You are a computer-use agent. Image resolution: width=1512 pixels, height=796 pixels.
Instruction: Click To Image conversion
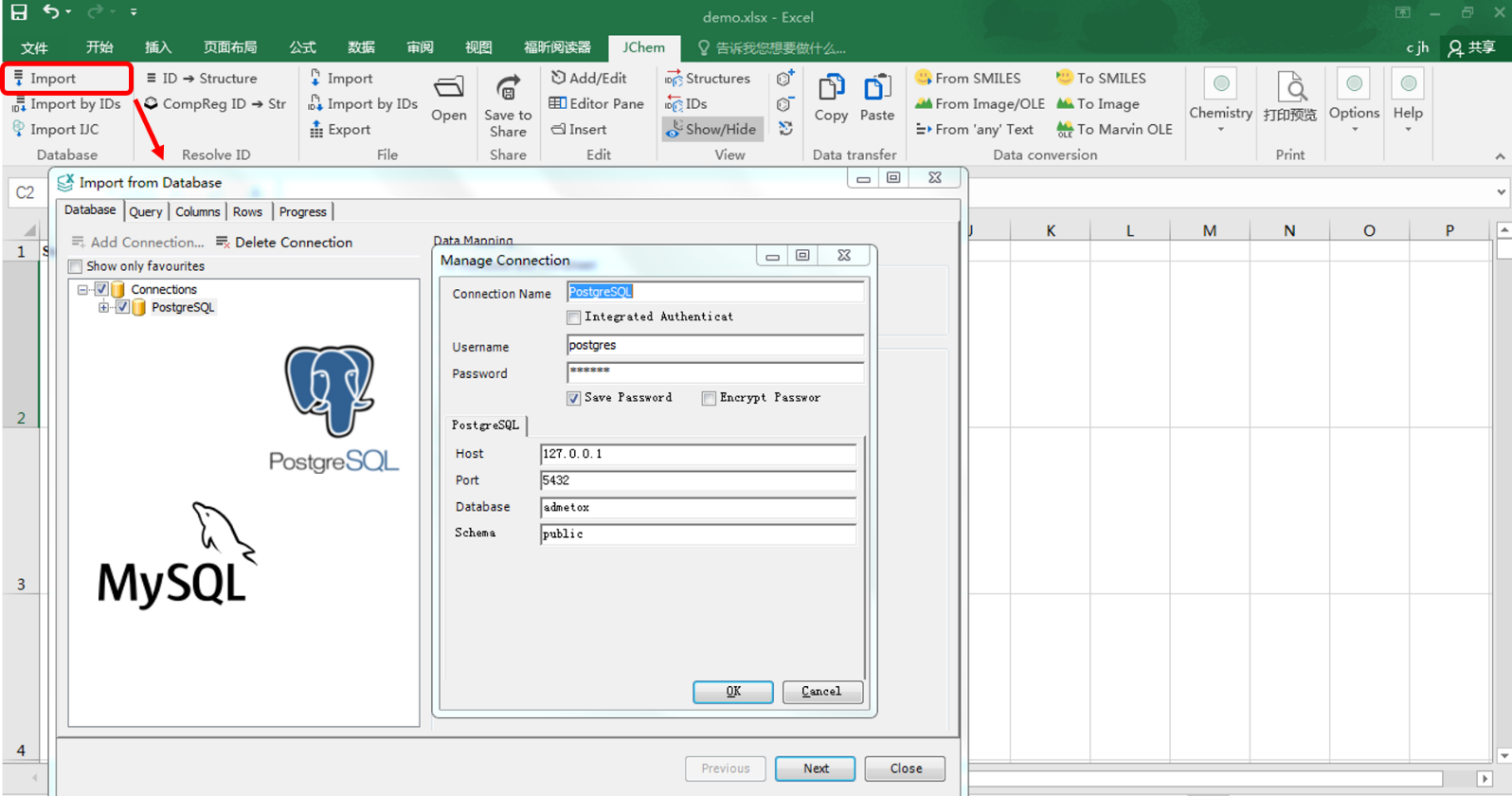coord(1098,103)
